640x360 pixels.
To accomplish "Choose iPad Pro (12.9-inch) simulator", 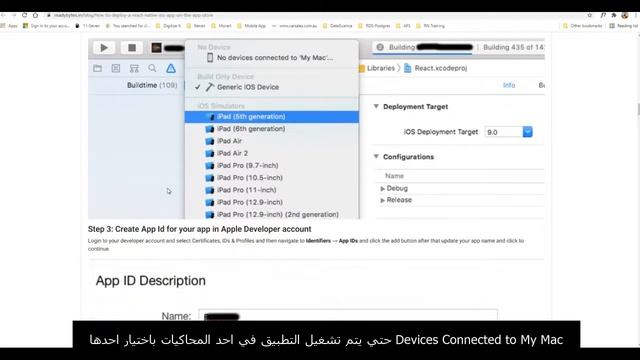I will pyautogui.click(x=271, y=202).
